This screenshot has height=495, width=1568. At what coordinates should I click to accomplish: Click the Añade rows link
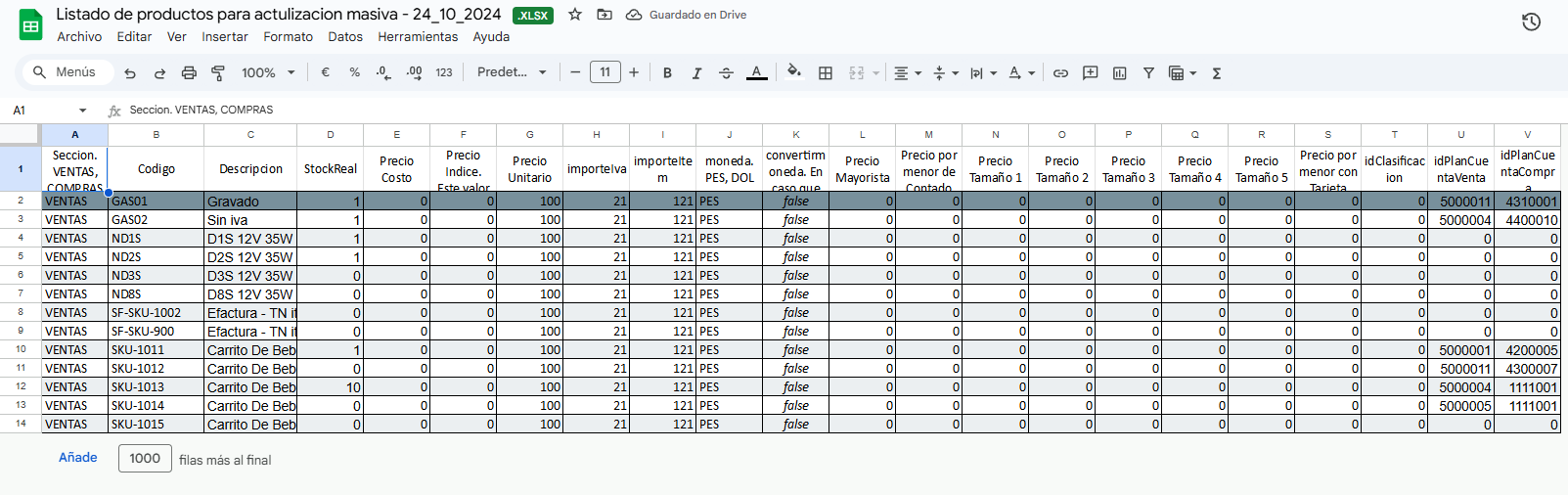(x=78, y=458)
